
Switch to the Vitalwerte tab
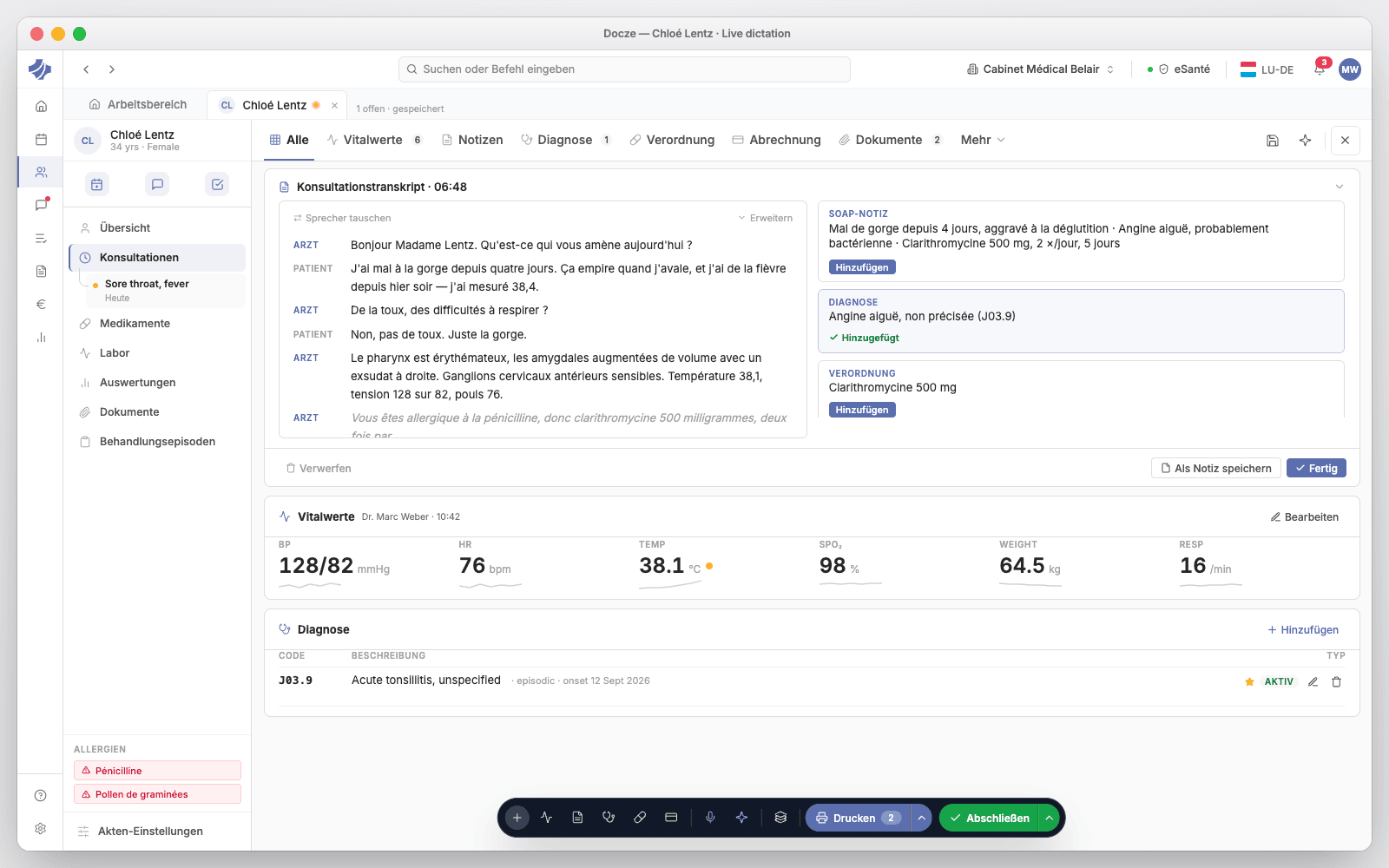pos(374,140)
